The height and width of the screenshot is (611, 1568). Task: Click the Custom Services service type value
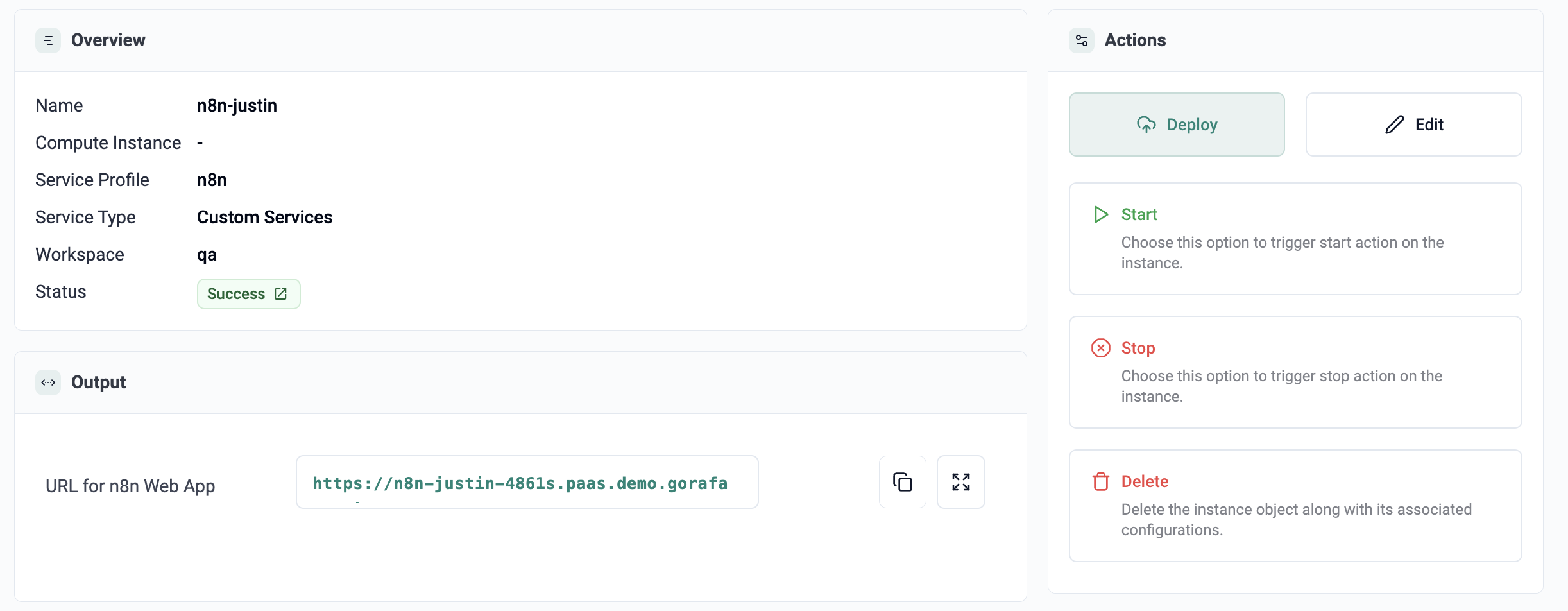[x=264, y=218]
